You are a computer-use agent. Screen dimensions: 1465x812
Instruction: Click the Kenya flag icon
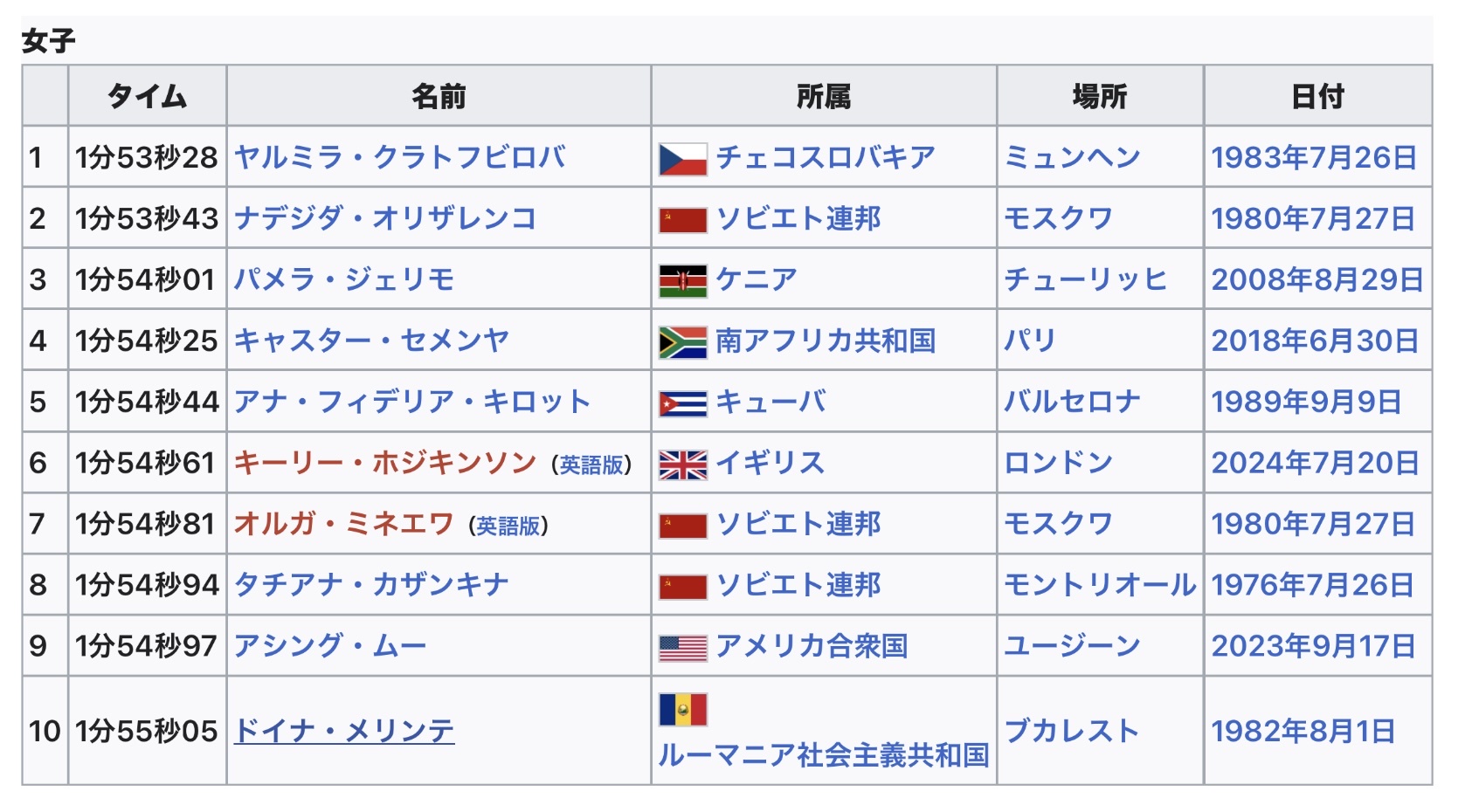coord(682,281)
